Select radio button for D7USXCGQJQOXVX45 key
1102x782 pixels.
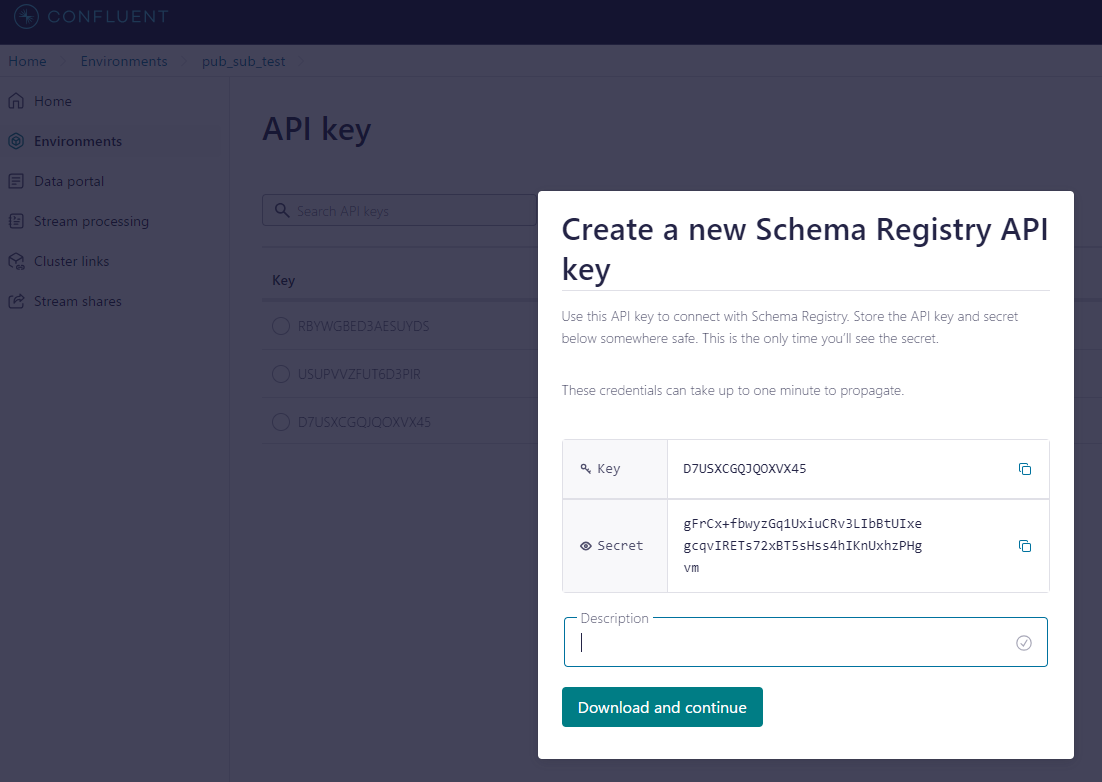pos(281,422)
